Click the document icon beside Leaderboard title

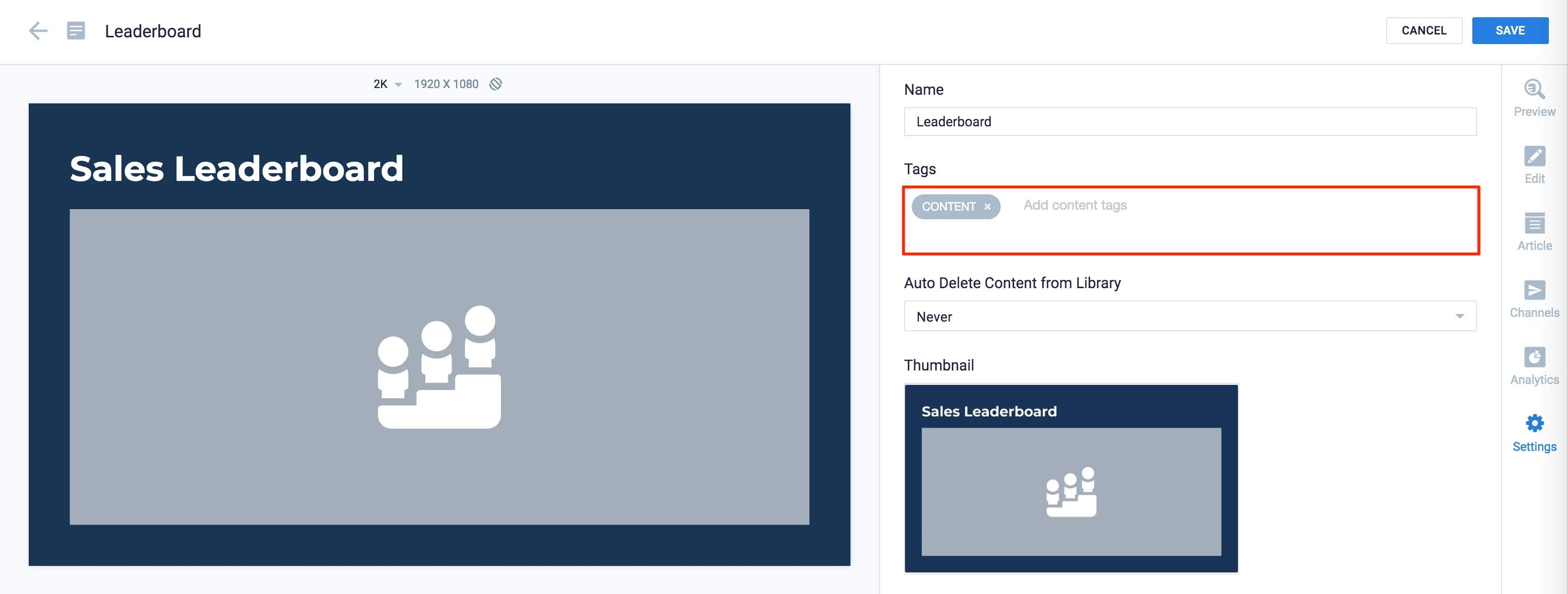pyautogui.click(x=76, y=31)
